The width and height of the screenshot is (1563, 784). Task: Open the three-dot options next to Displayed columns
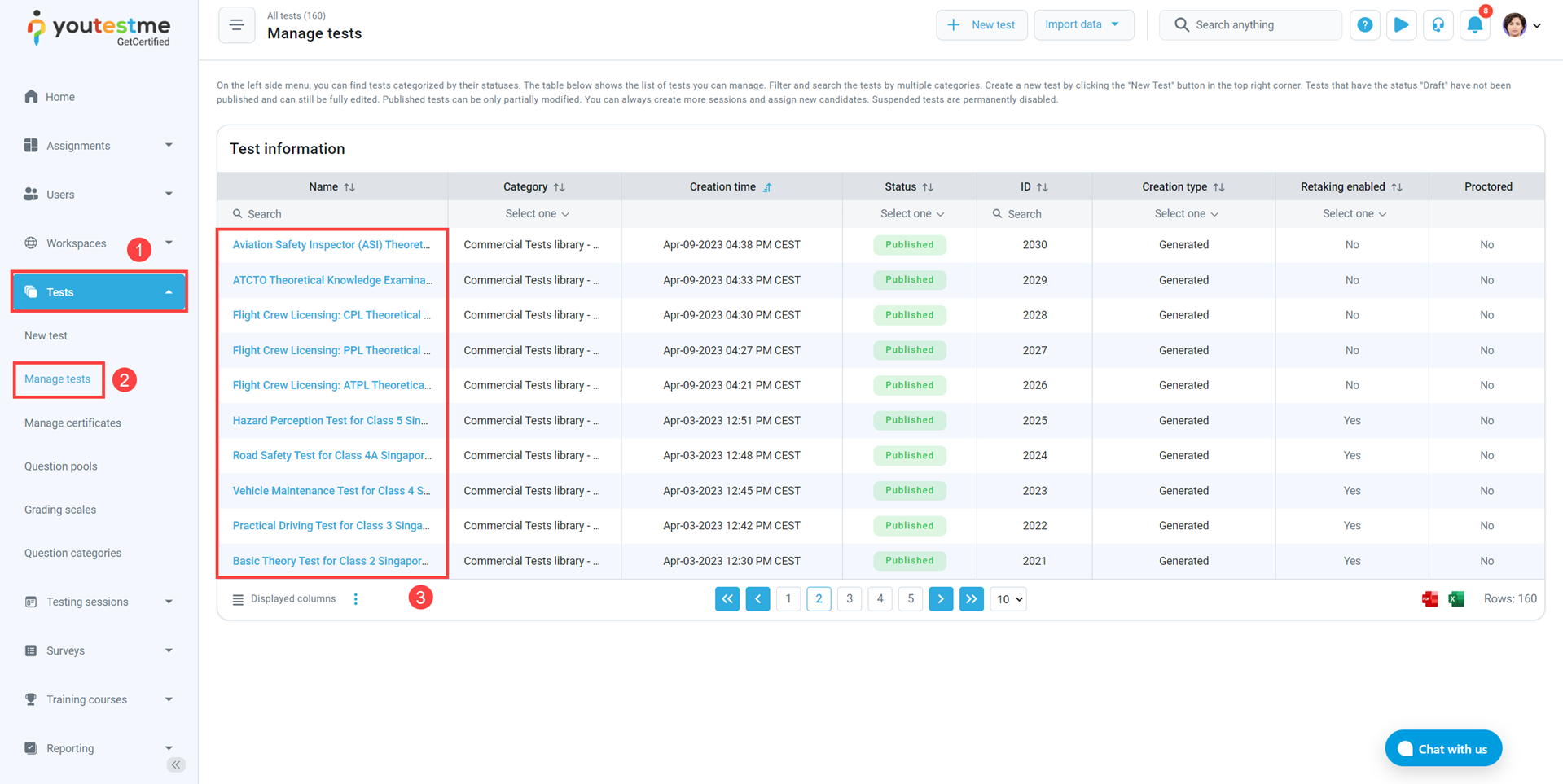(356, 599)
